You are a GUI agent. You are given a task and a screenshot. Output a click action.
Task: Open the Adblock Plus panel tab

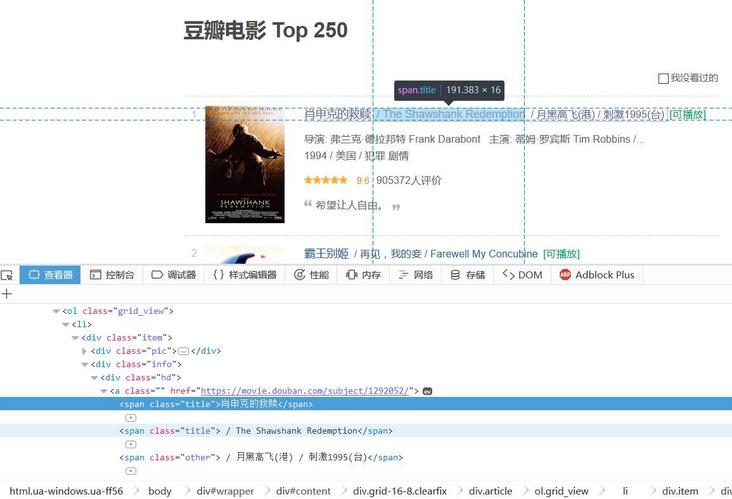pos(597,275)
